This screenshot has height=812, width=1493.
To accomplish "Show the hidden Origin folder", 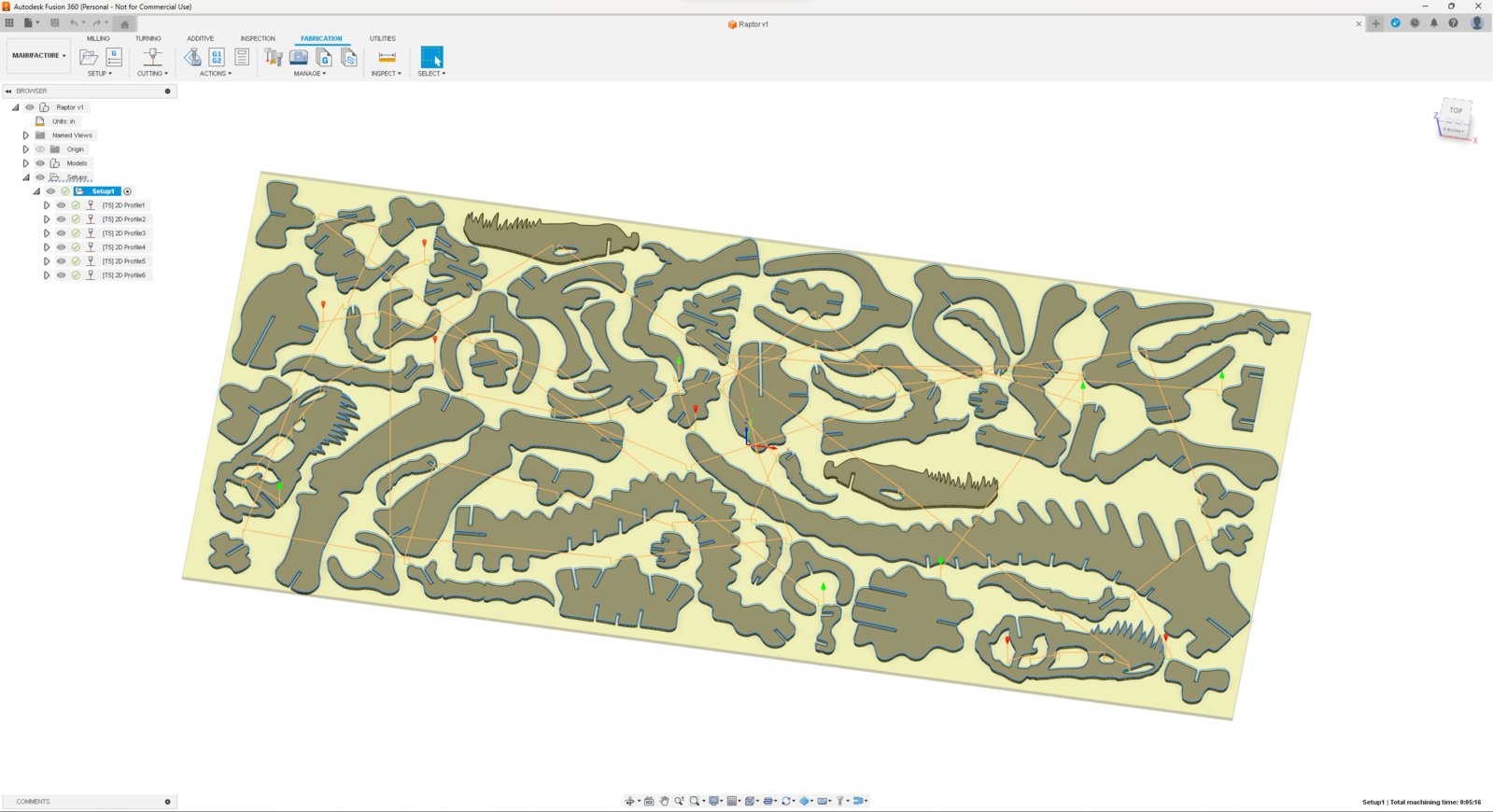I will (x=40, y=149).
